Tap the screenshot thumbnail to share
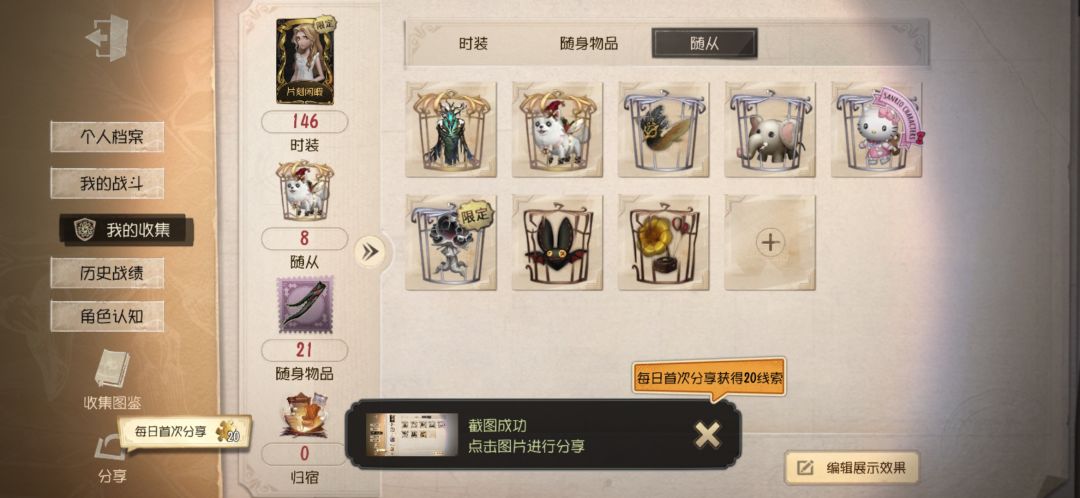 pyautogui.click(x=412, y=435)
